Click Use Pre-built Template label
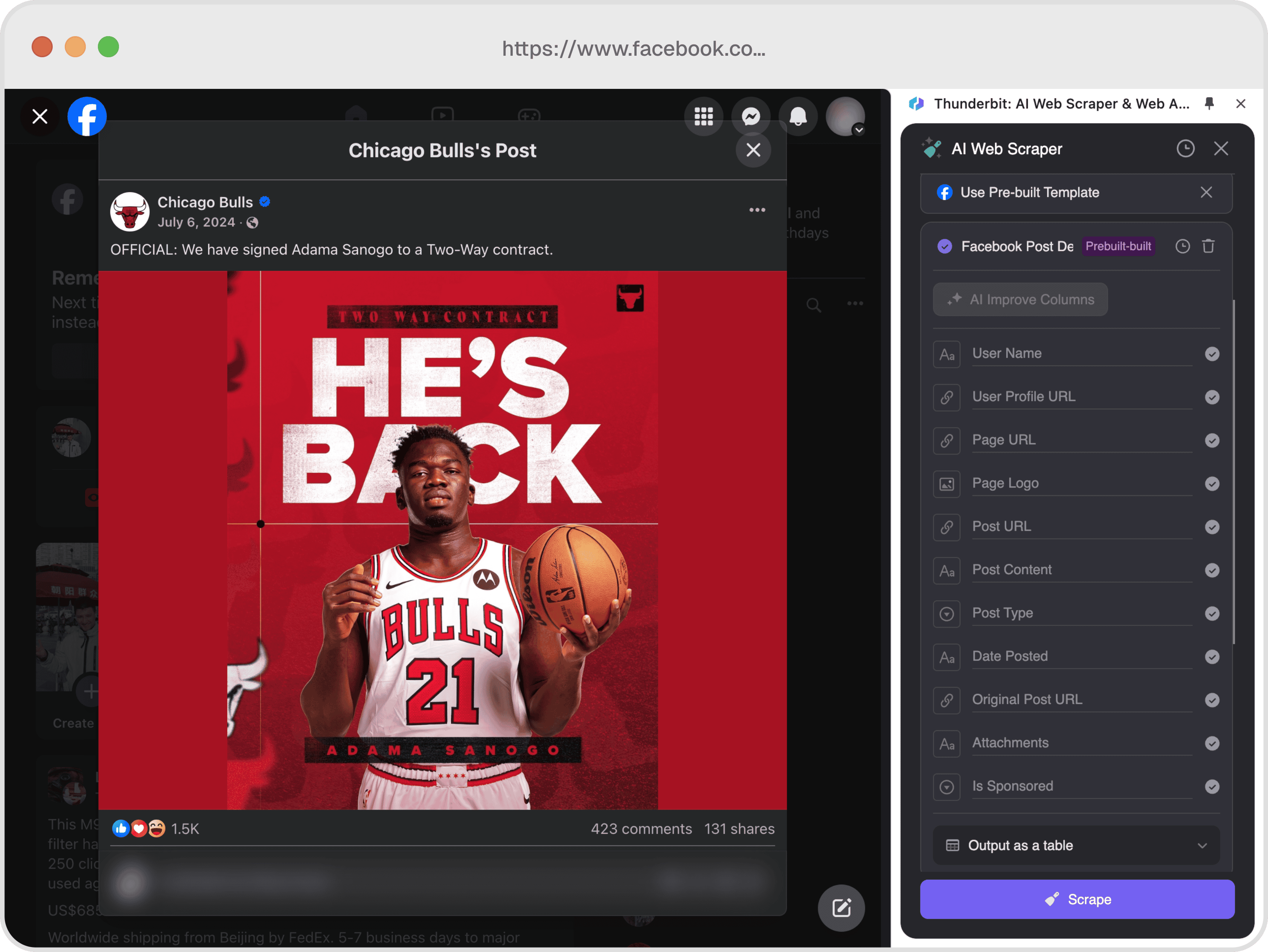This screenshot has width=1268, height=952. (x=1030, y=193)
